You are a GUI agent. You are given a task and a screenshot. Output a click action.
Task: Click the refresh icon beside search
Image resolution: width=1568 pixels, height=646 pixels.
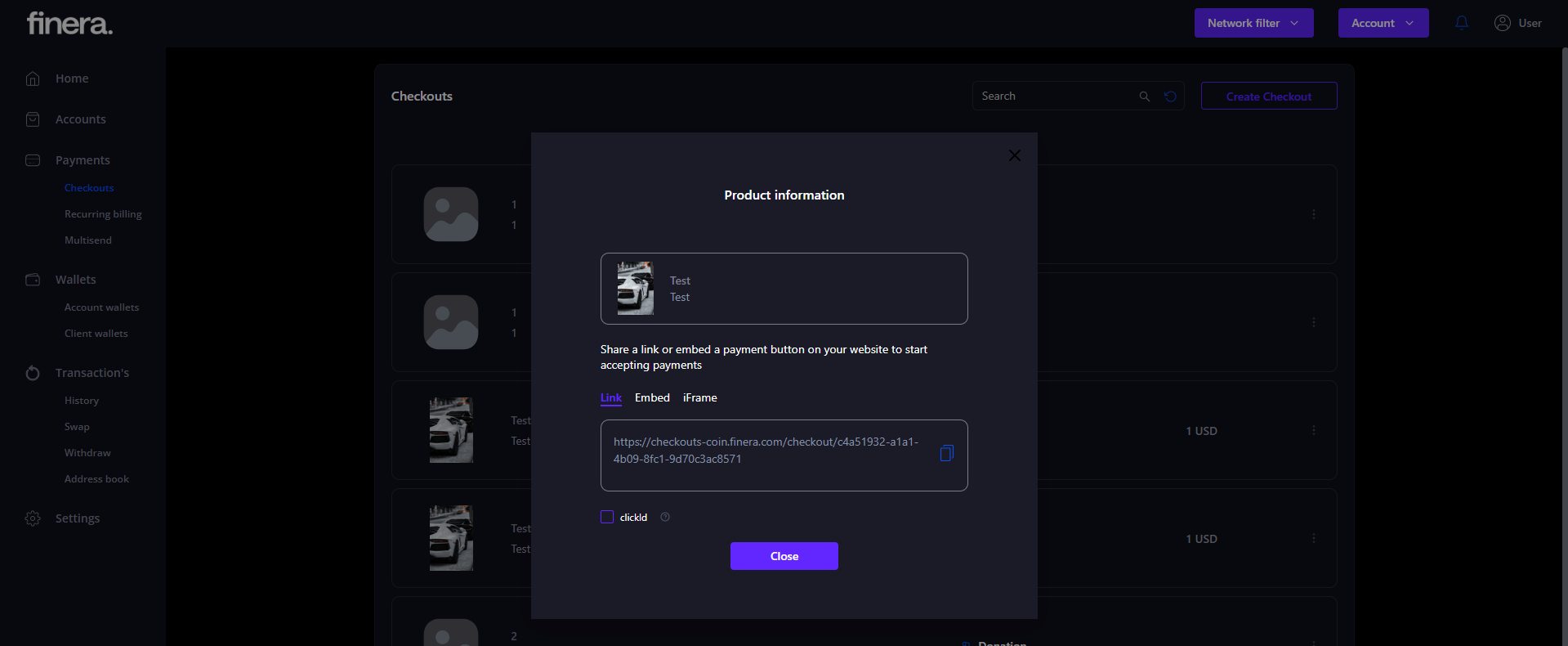pos(1170,96)
